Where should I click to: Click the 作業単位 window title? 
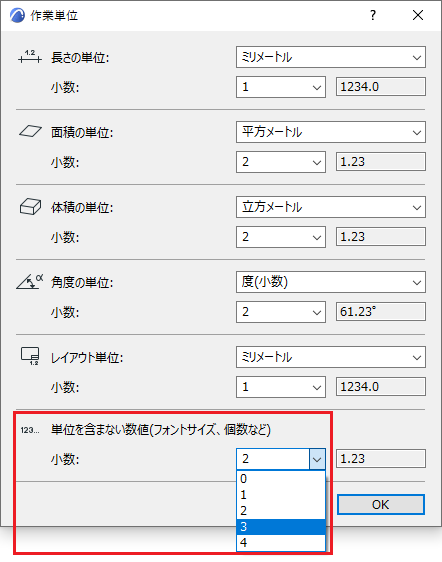tap(54, 15)
